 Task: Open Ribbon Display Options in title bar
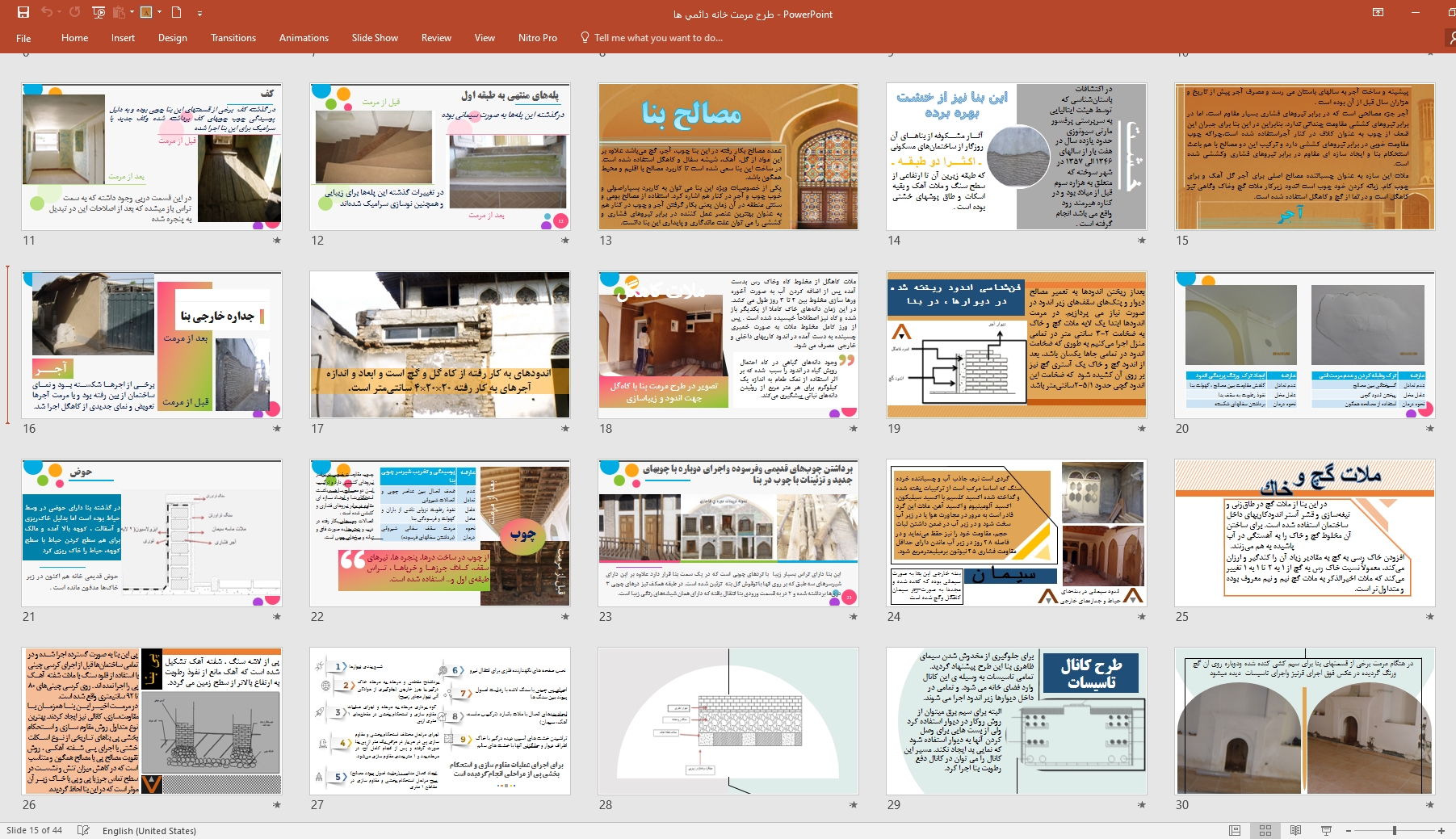click(x=1378, y=12)
